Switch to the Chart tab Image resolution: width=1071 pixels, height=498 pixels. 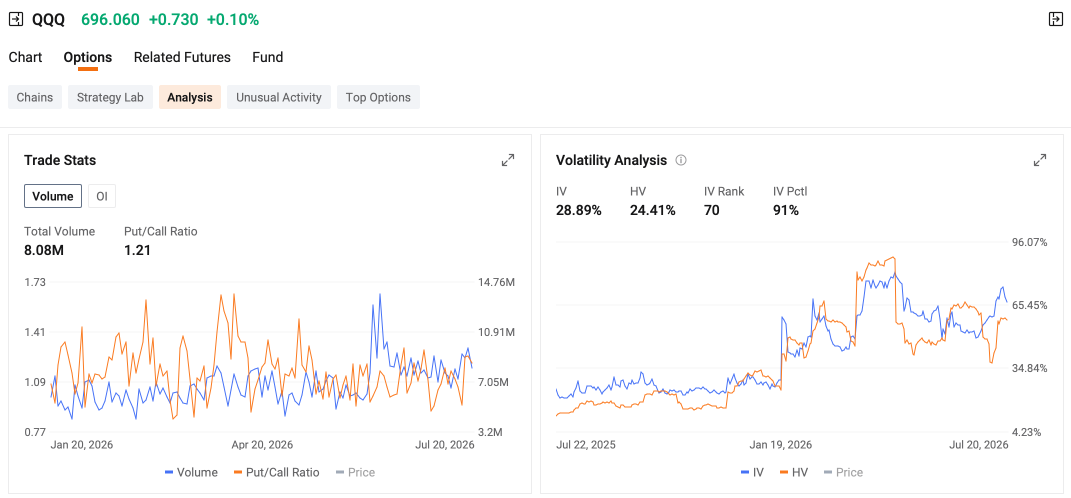pos(25,57)
